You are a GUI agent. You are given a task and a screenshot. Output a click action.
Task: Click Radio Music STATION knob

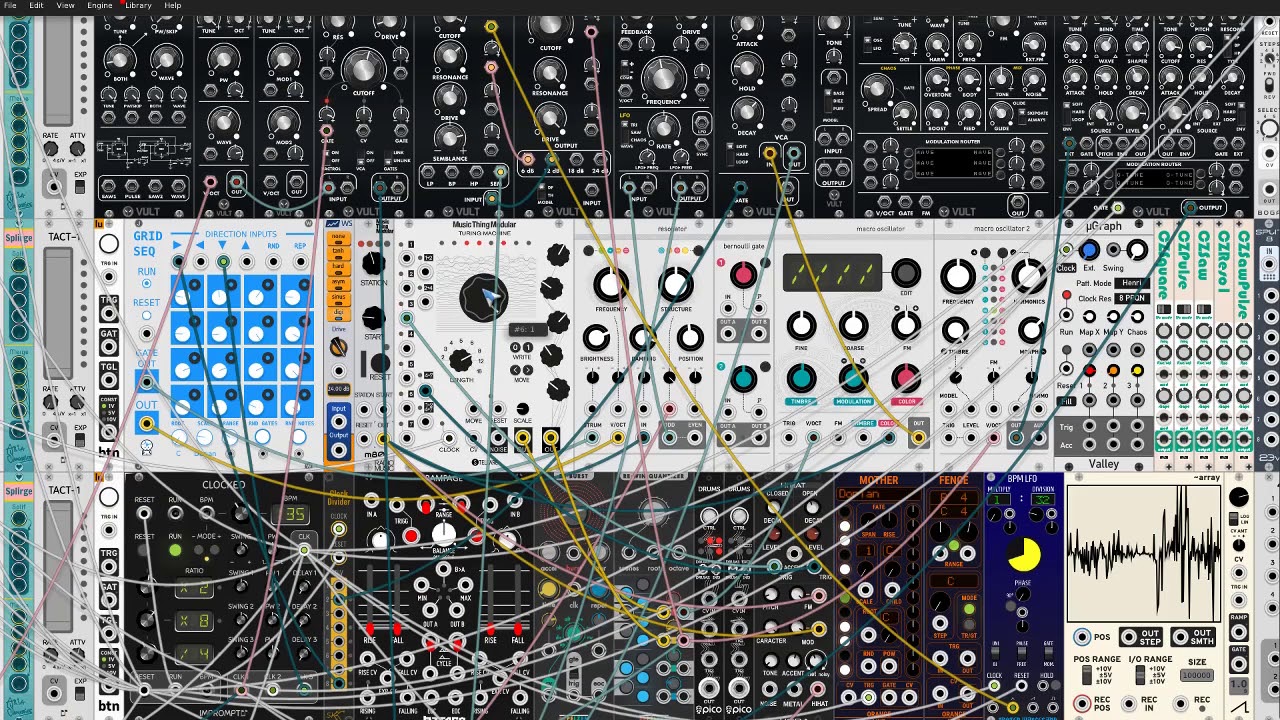click(x=373, y=263)
